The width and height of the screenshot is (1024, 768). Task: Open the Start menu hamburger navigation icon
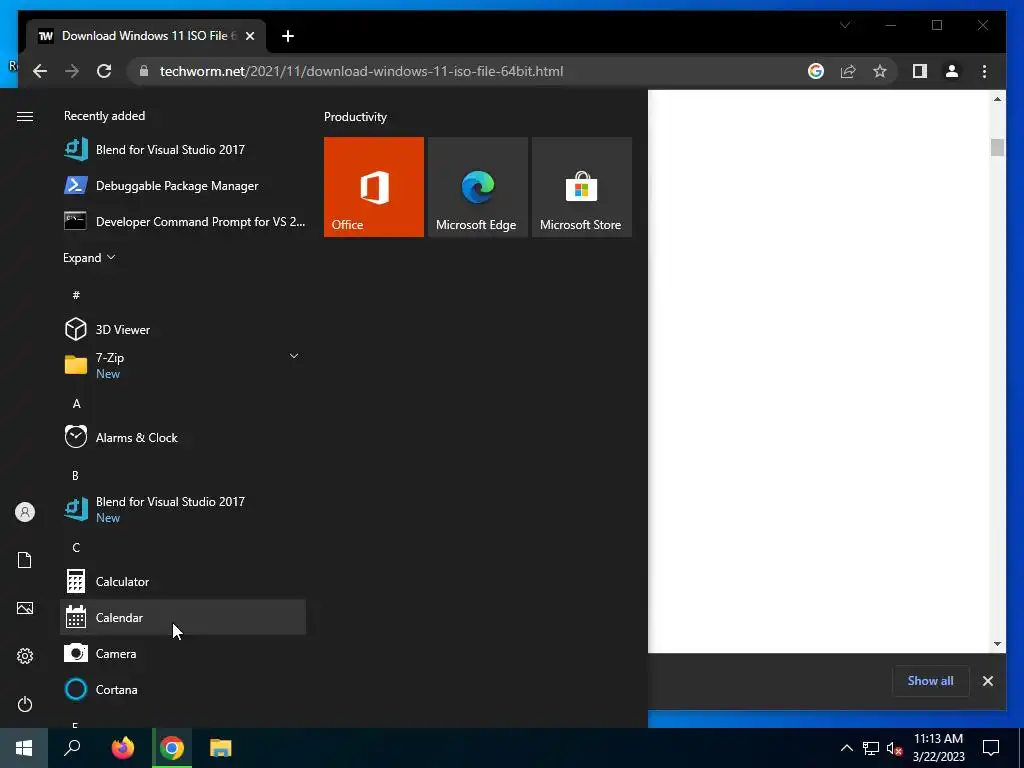(25, 116)
